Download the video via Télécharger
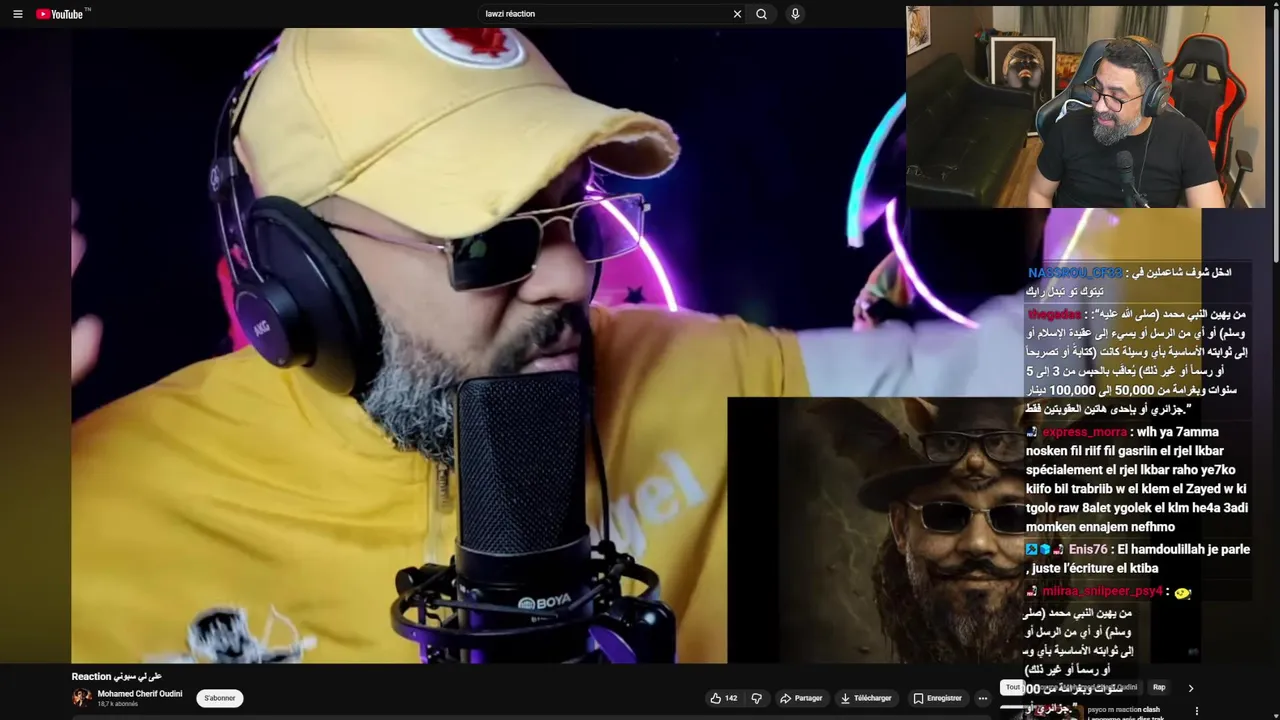Image resolution: width=1280 pixels, height=720 pixels. click(866, 698)
